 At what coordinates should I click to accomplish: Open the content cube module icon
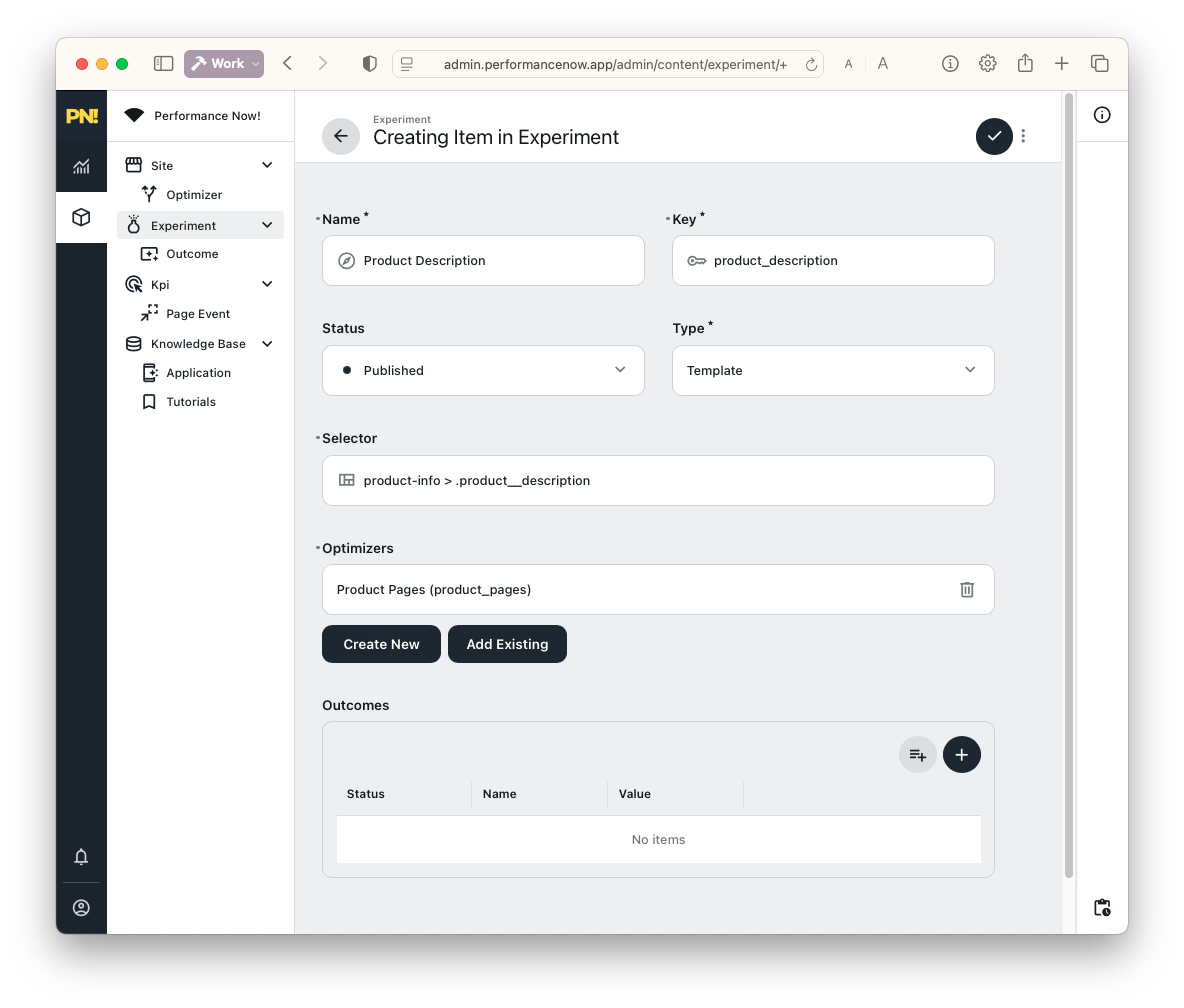coord(82,217)
